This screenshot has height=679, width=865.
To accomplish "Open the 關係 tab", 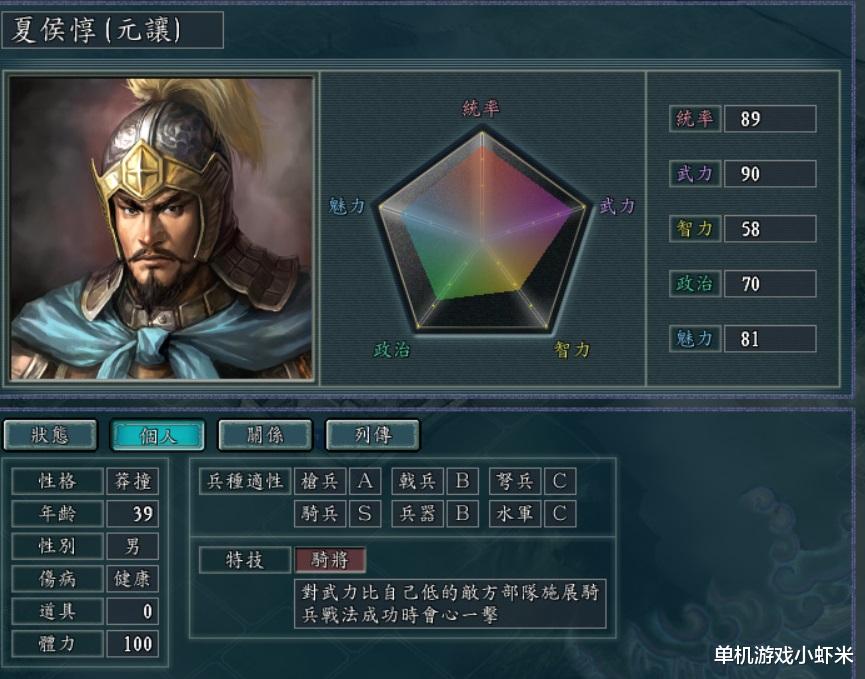I will pos(265,435).
